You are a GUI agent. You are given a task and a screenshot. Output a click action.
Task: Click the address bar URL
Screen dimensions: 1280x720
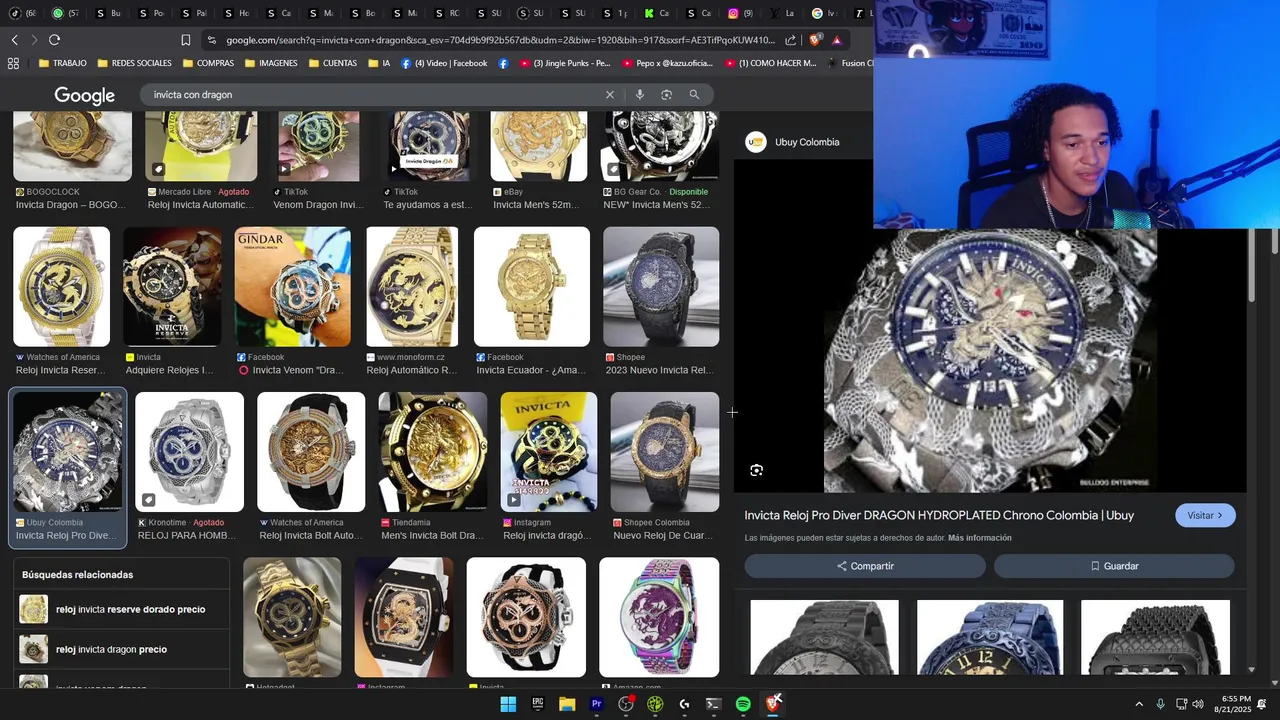coord(500,40)
